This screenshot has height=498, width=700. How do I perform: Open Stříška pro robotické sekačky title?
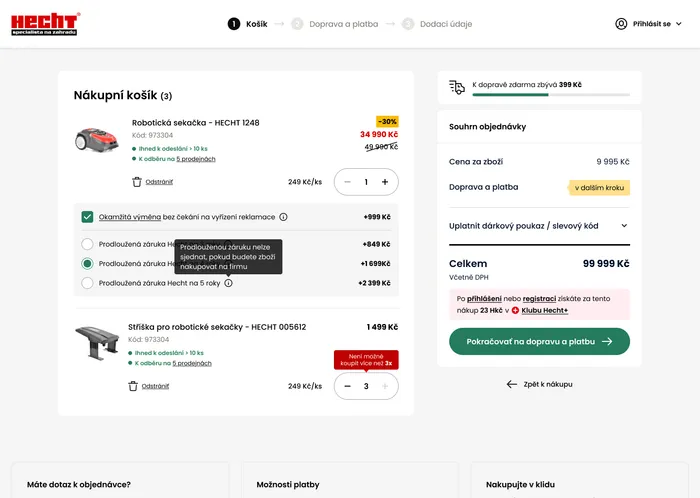[x=217, y=327]
